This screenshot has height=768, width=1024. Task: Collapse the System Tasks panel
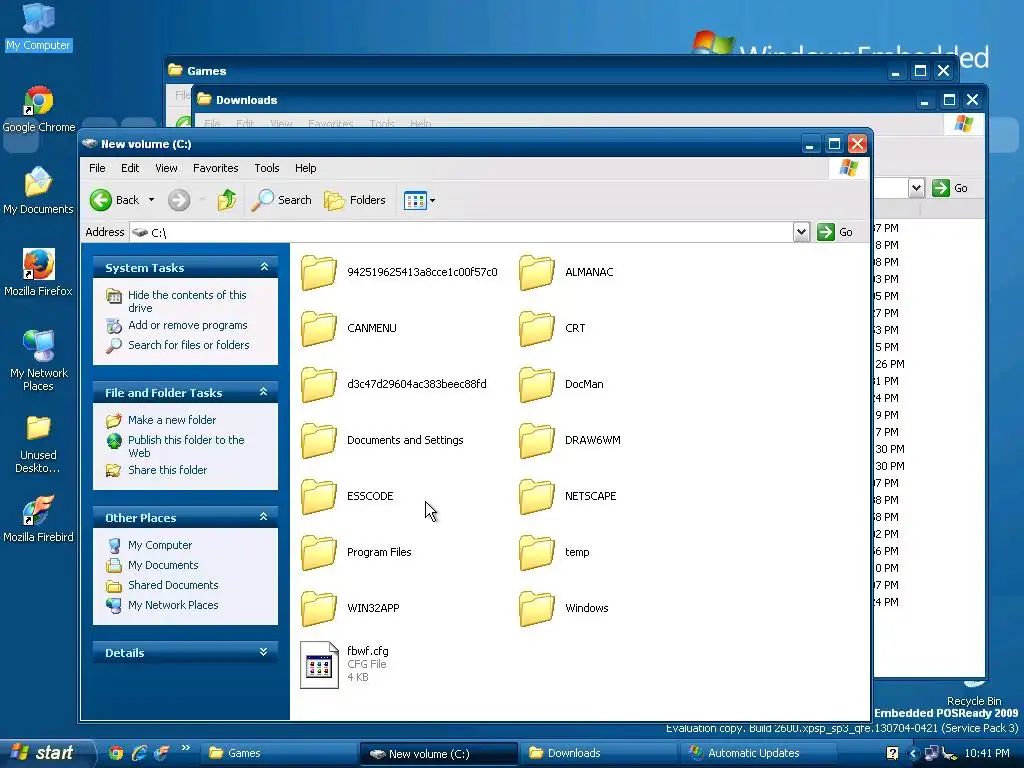click(x=264, y=266)
